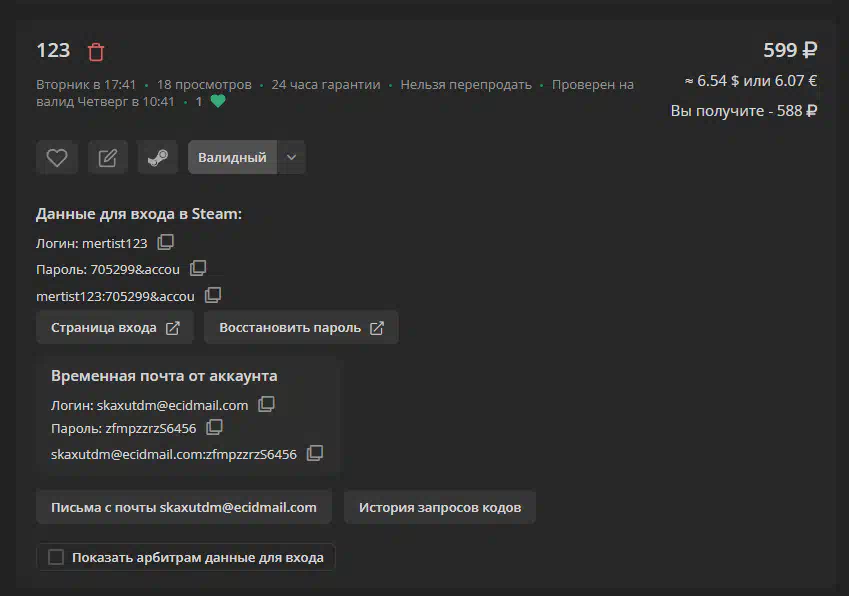This screenshot has width=849, height=596.
Task: Open the Steam profile icon button
Action: (158, 158)
